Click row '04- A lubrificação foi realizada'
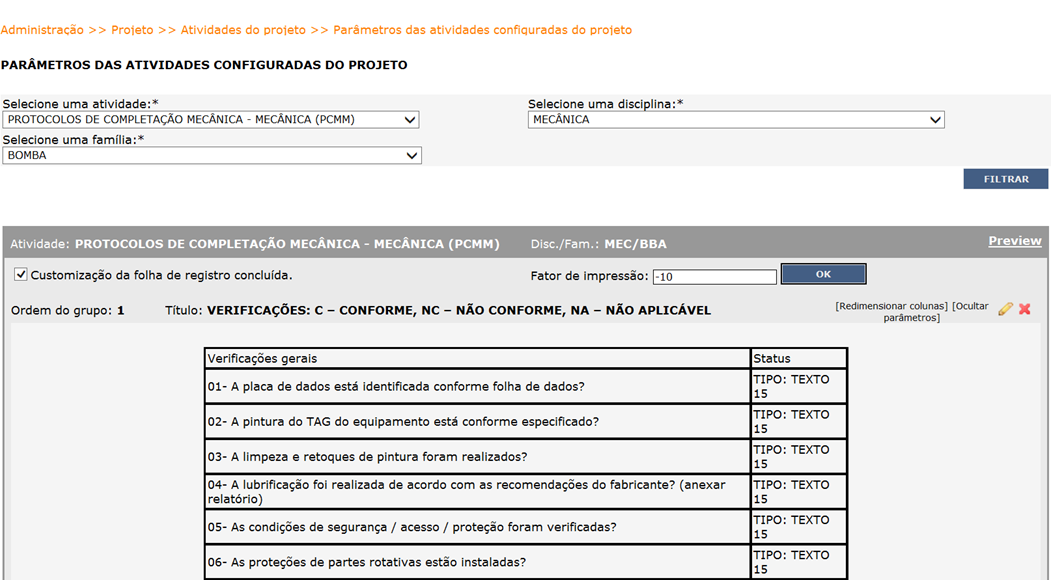The image size is (1057, 585). click(x=477, y=491)
